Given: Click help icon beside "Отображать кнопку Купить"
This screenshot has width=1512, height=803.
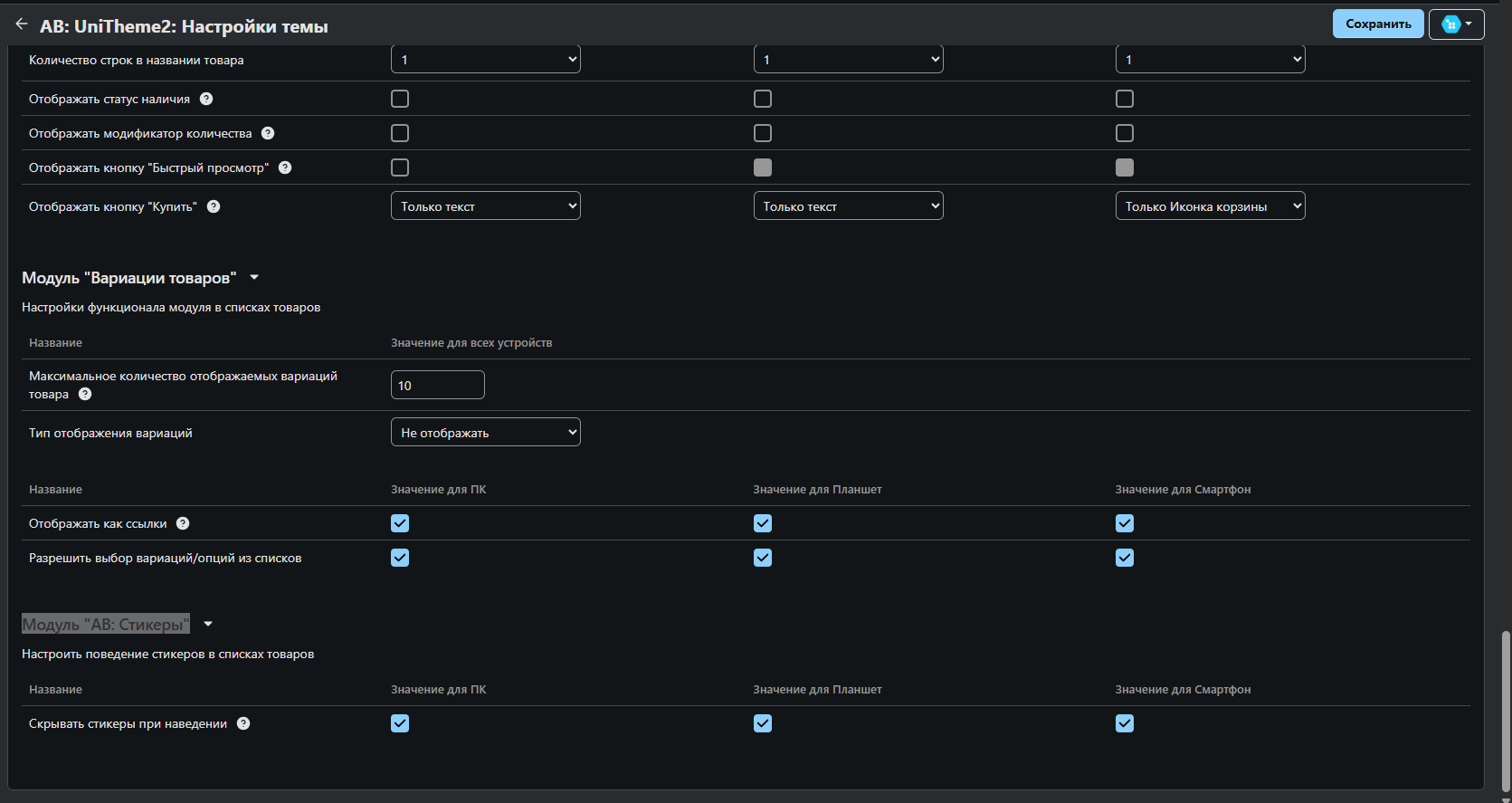Looking at the screenshot, I should tap(214, 206).
